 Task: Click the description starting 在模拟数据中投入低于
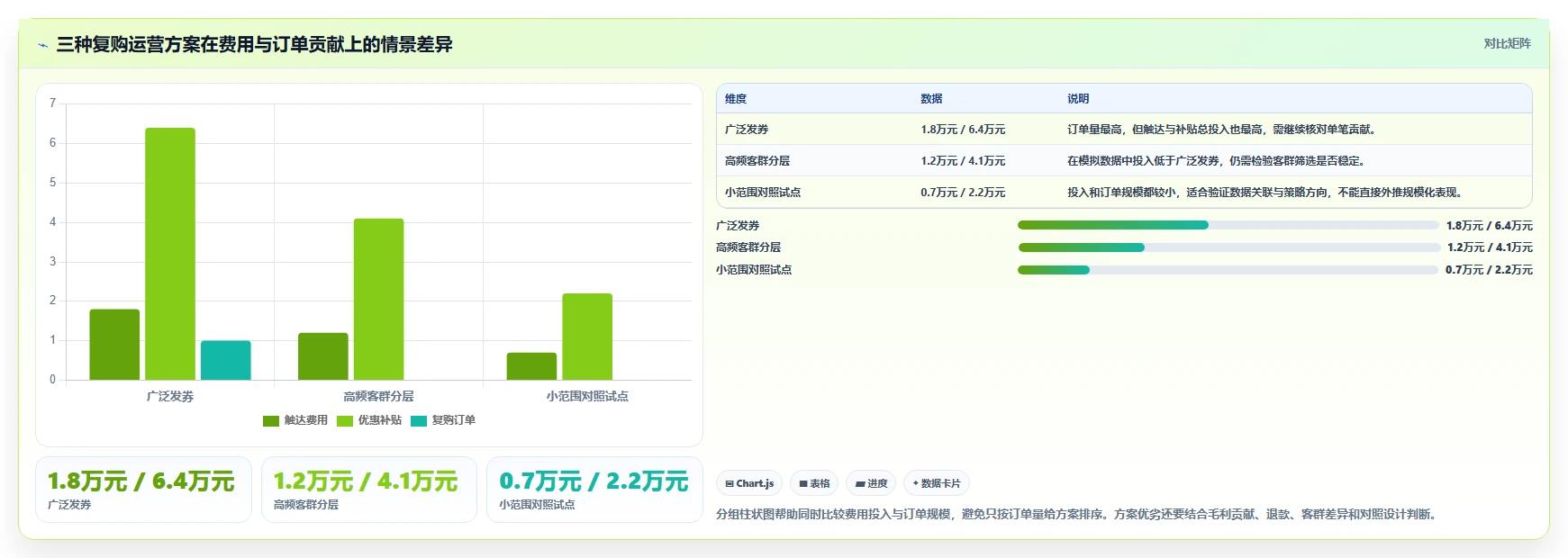point(1217,161)
